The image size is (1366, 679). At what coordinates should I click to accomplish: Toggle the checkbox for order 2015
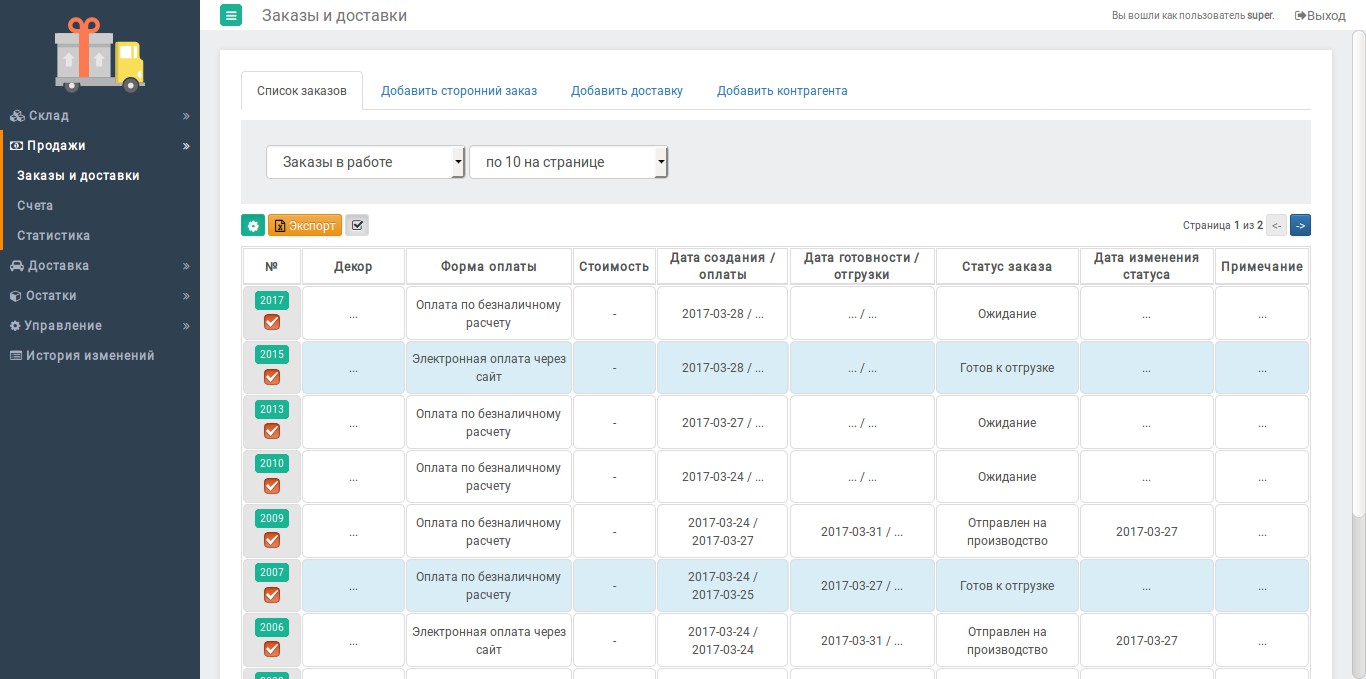[272, 377]
